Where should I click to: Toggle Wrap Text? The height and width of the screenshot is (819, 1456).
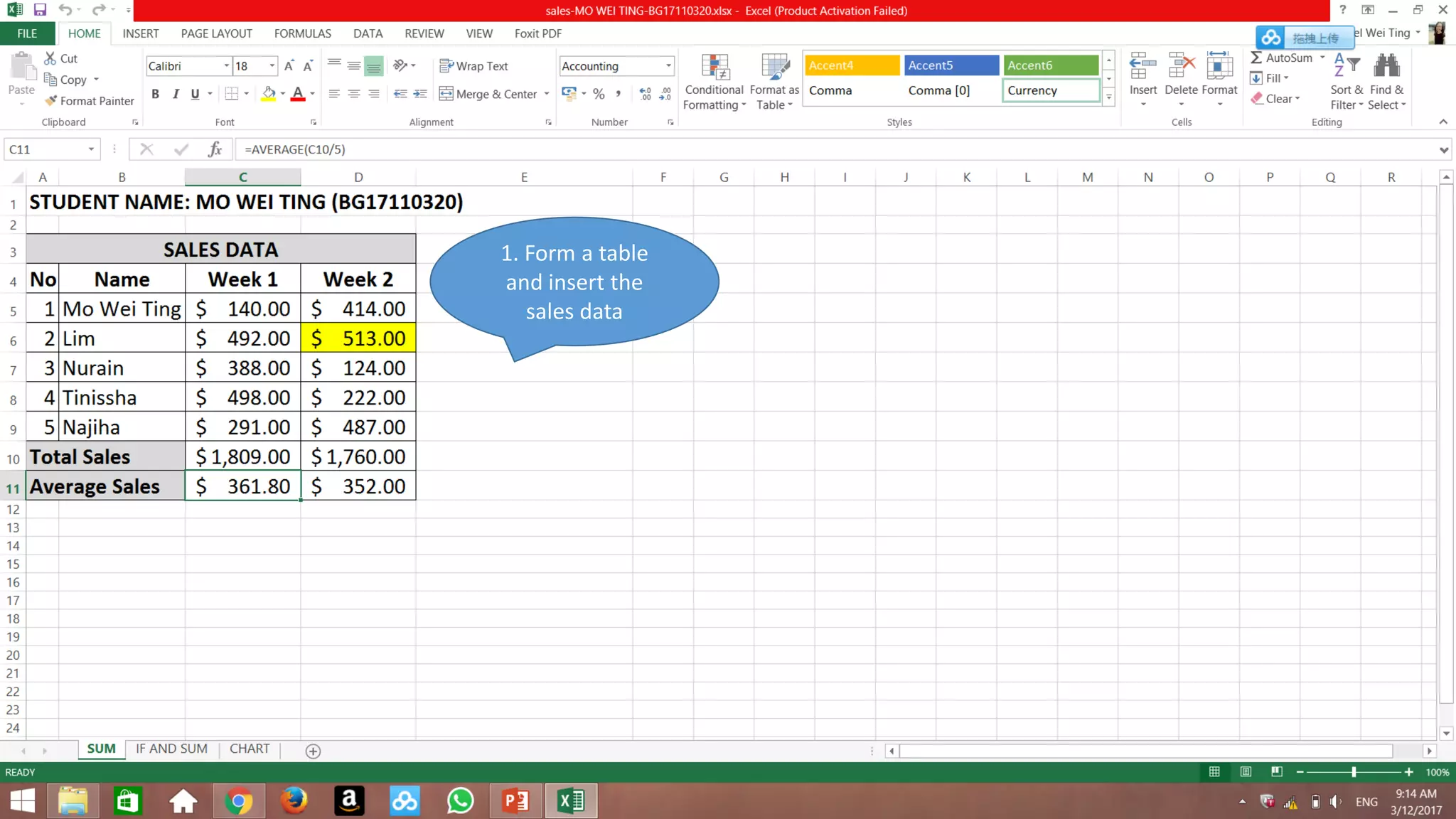473,66
